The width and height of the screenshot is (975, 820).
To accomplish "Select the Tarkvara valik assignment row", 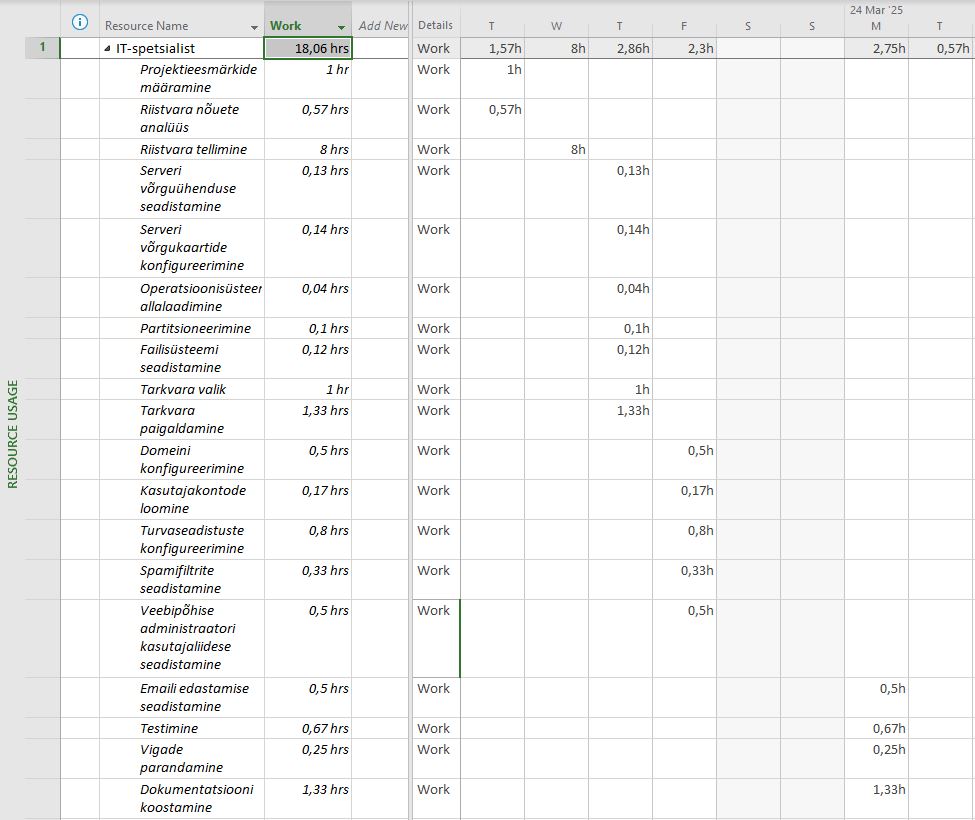I will (183, 389).
